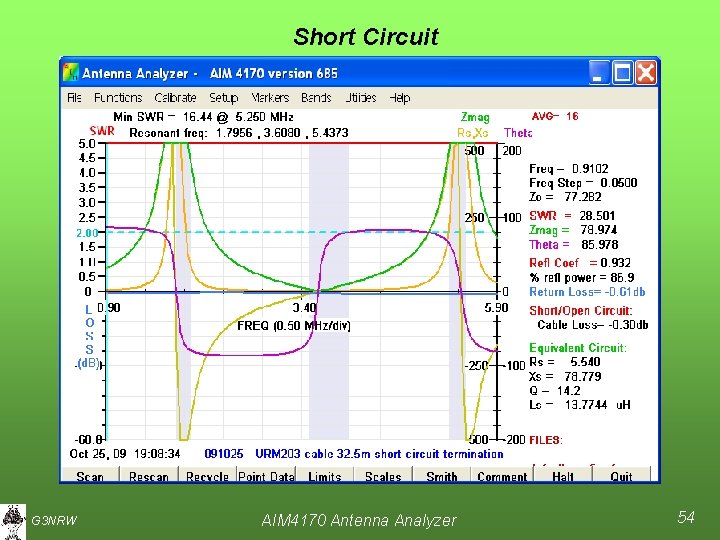Click the AVG= 16 indicator
The height and width of the screenshot is (540, 720).
pyautogui.click(x=555, y=116)
